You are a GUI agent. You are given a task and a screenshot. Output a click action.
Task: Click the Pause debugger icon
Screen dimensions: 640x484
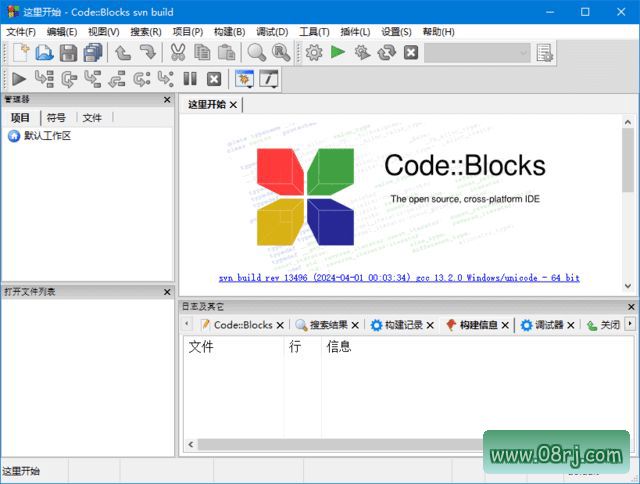coord(190,79)
